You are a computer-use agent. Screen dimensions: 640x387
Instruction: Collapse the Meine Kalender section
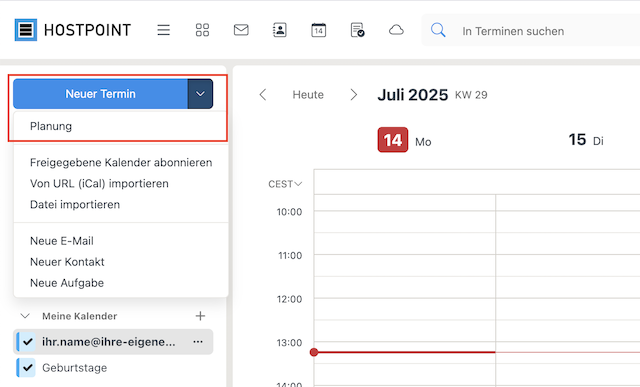click(x=25, y=316)
